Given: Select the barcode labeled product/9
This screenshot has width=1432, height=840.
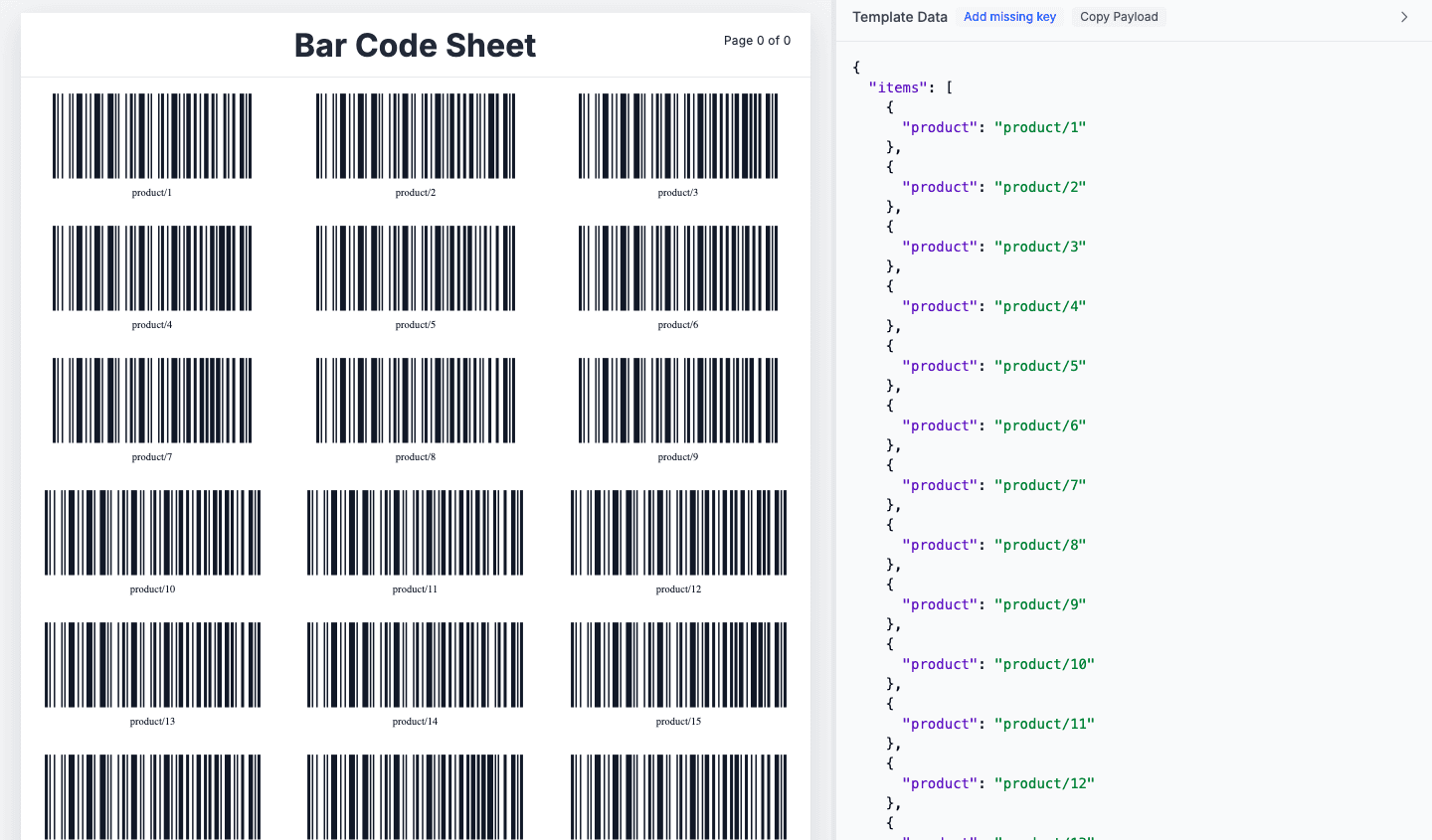Looking at the screenshot, I should click(x=677, y=400).
